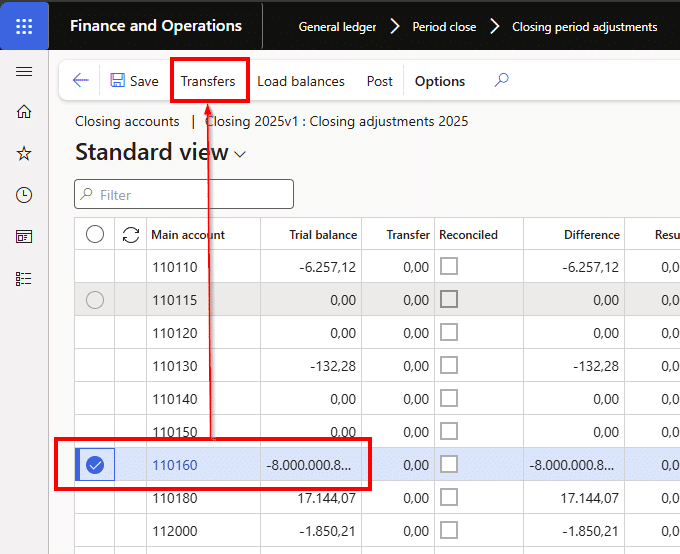
Task: Open the app launcher waffle icon
Action: pyautogui.click(x=24, y=26)
